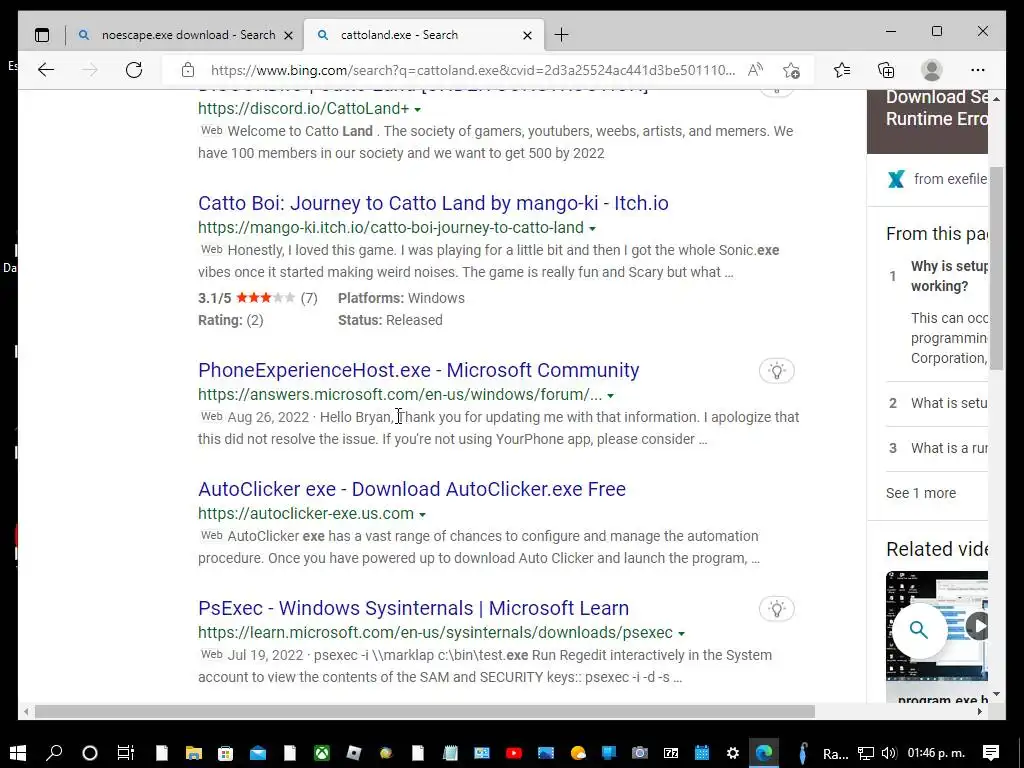Image resolution: width=1024 pixels, height=768 pixels.
Task: Open the Settings gear on taskbar
Action: pos(733,753)
